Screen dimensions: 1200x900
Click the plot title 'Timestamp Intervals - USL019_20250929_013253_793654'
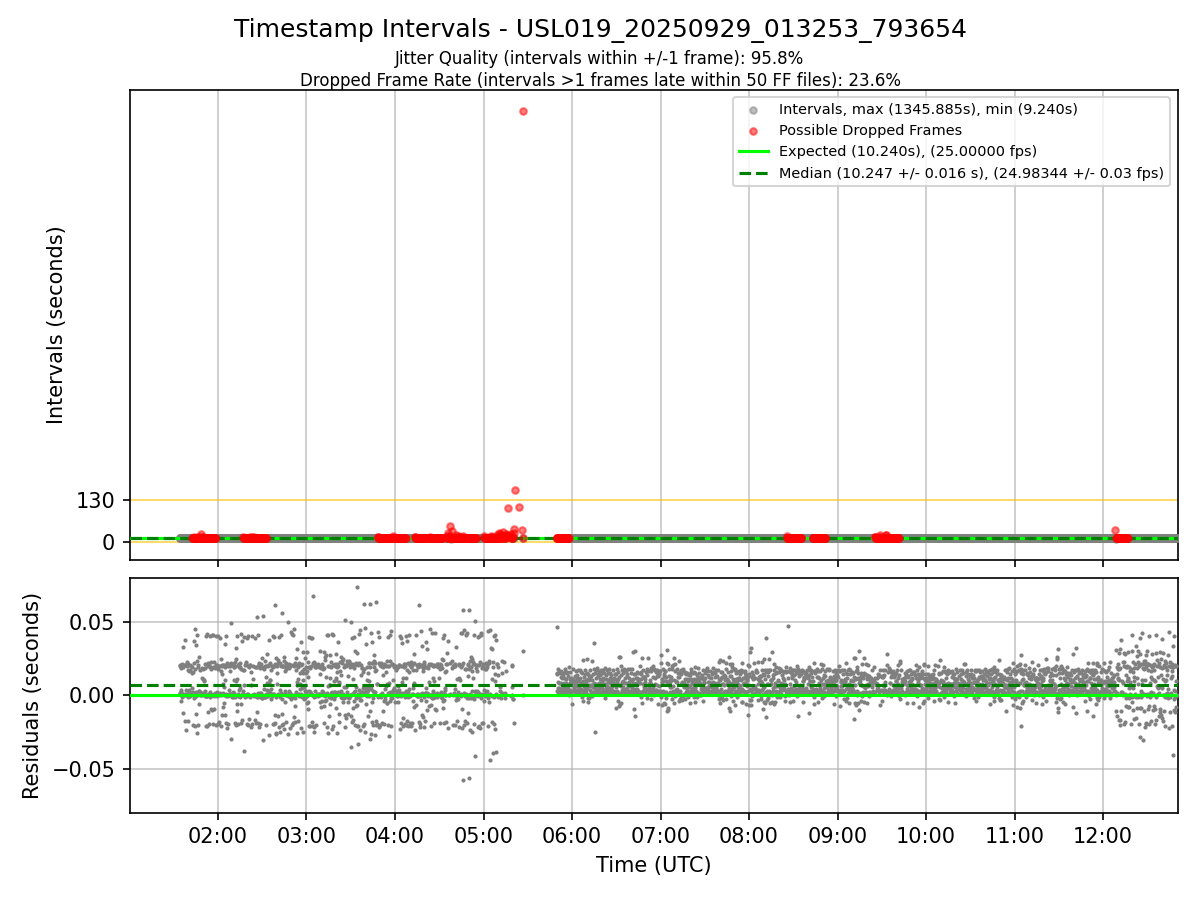[600, 29]
